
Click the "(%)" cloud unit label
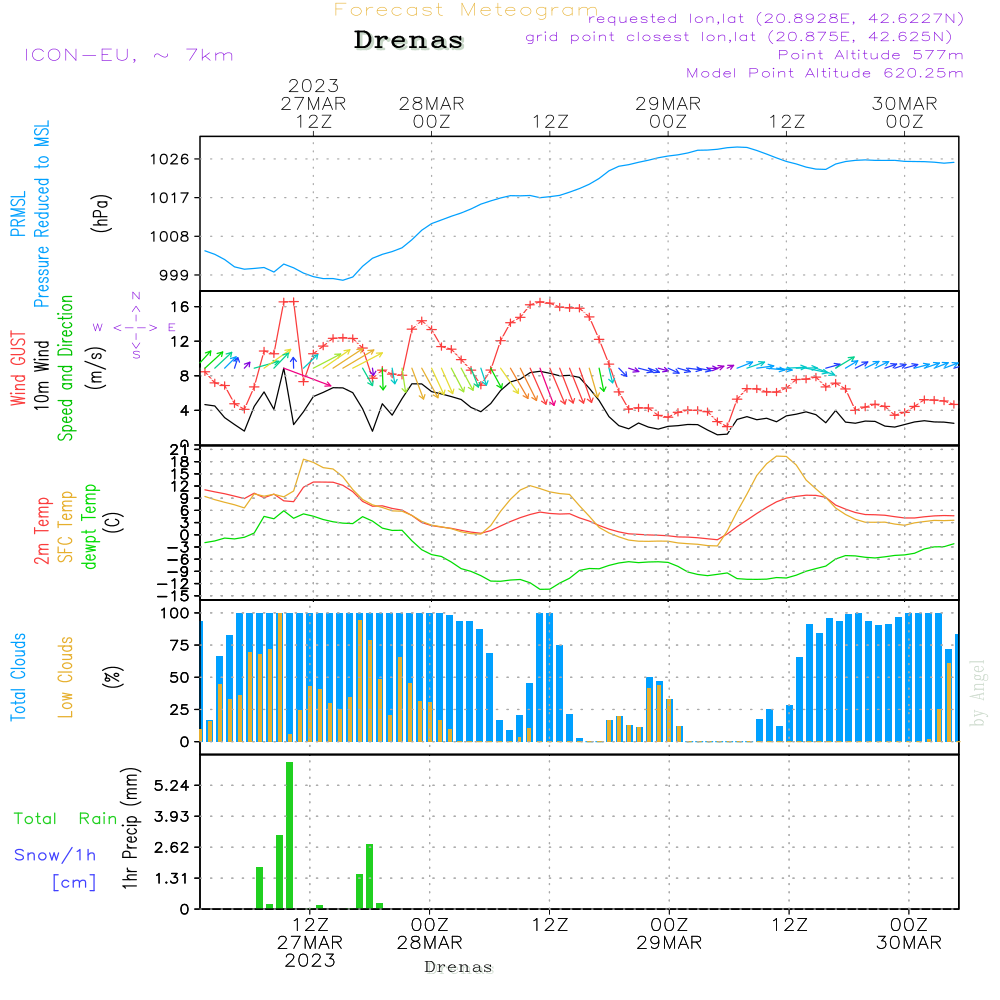(112, 677)
